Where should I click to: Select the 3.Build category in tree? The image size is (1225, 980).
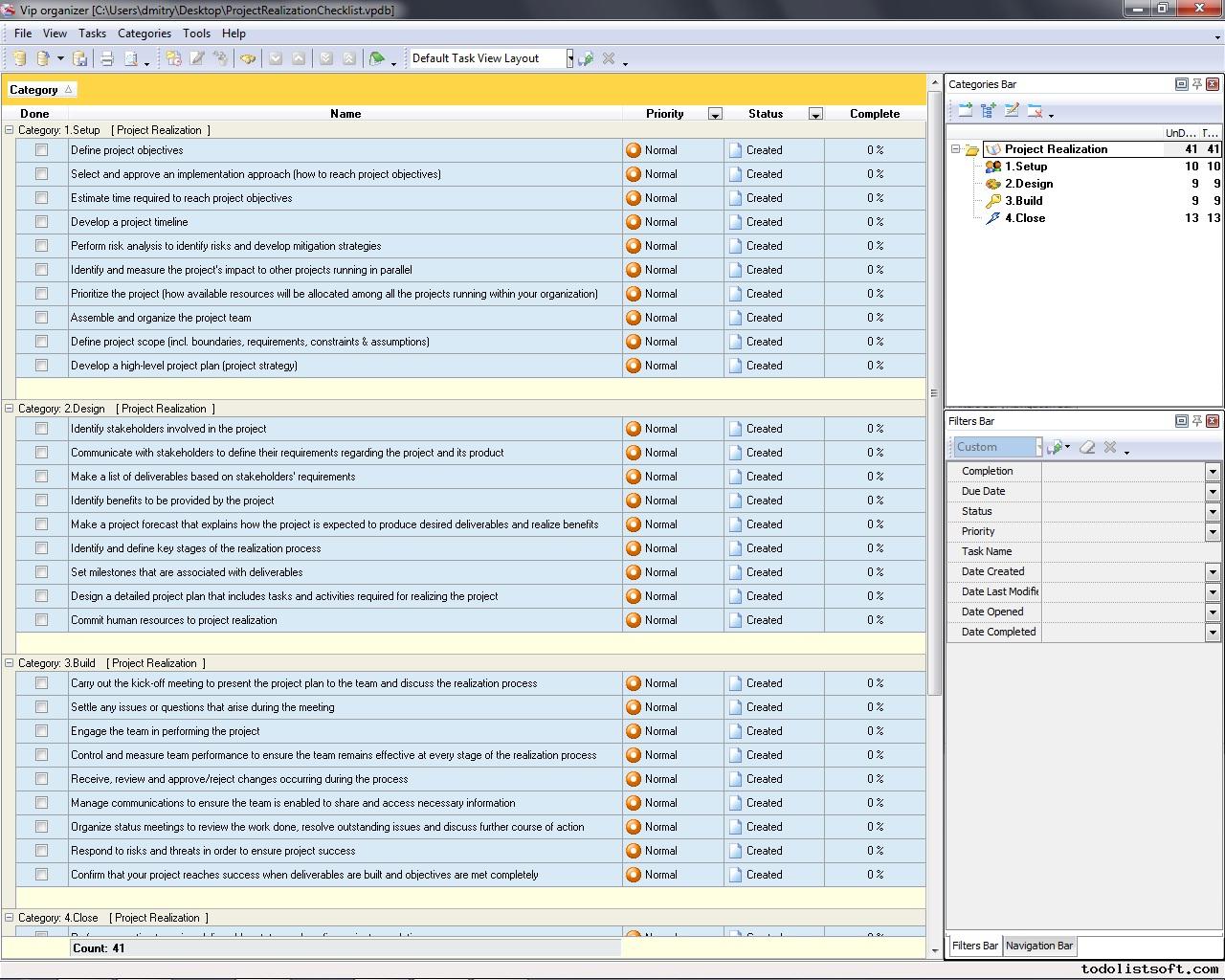[x=1023, y=201]
